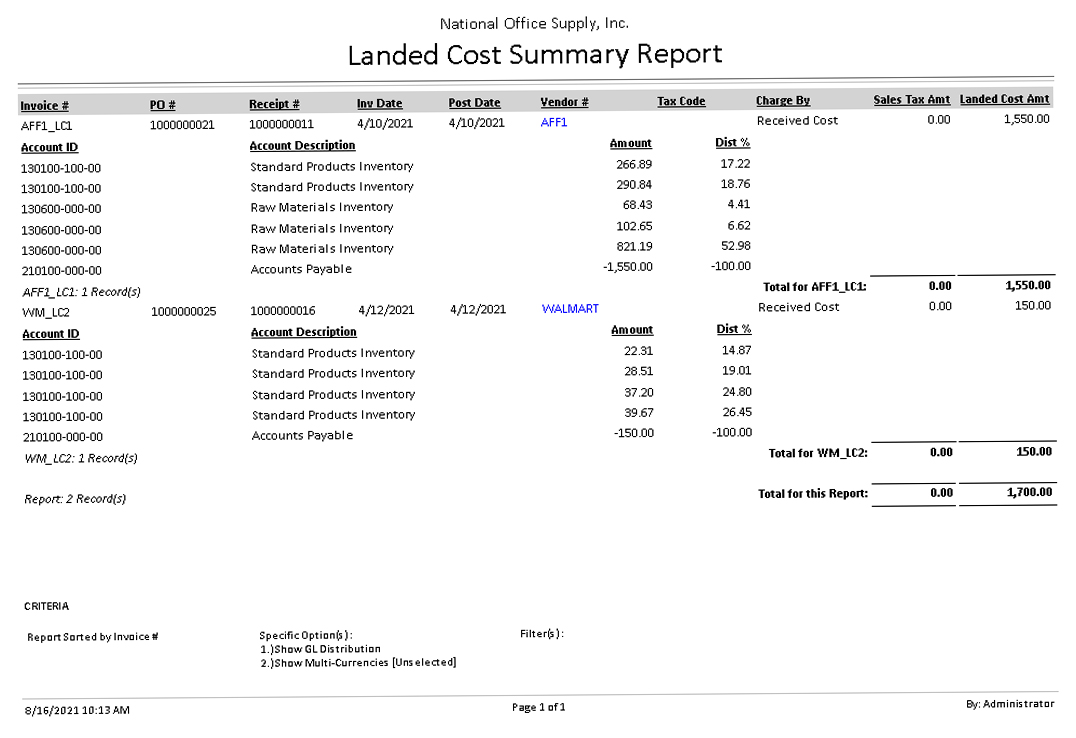This screenshot has width=1076, height=738.
Task: Click the Vendor # column header
Action: pyautogui.click(x=564, y=103)
